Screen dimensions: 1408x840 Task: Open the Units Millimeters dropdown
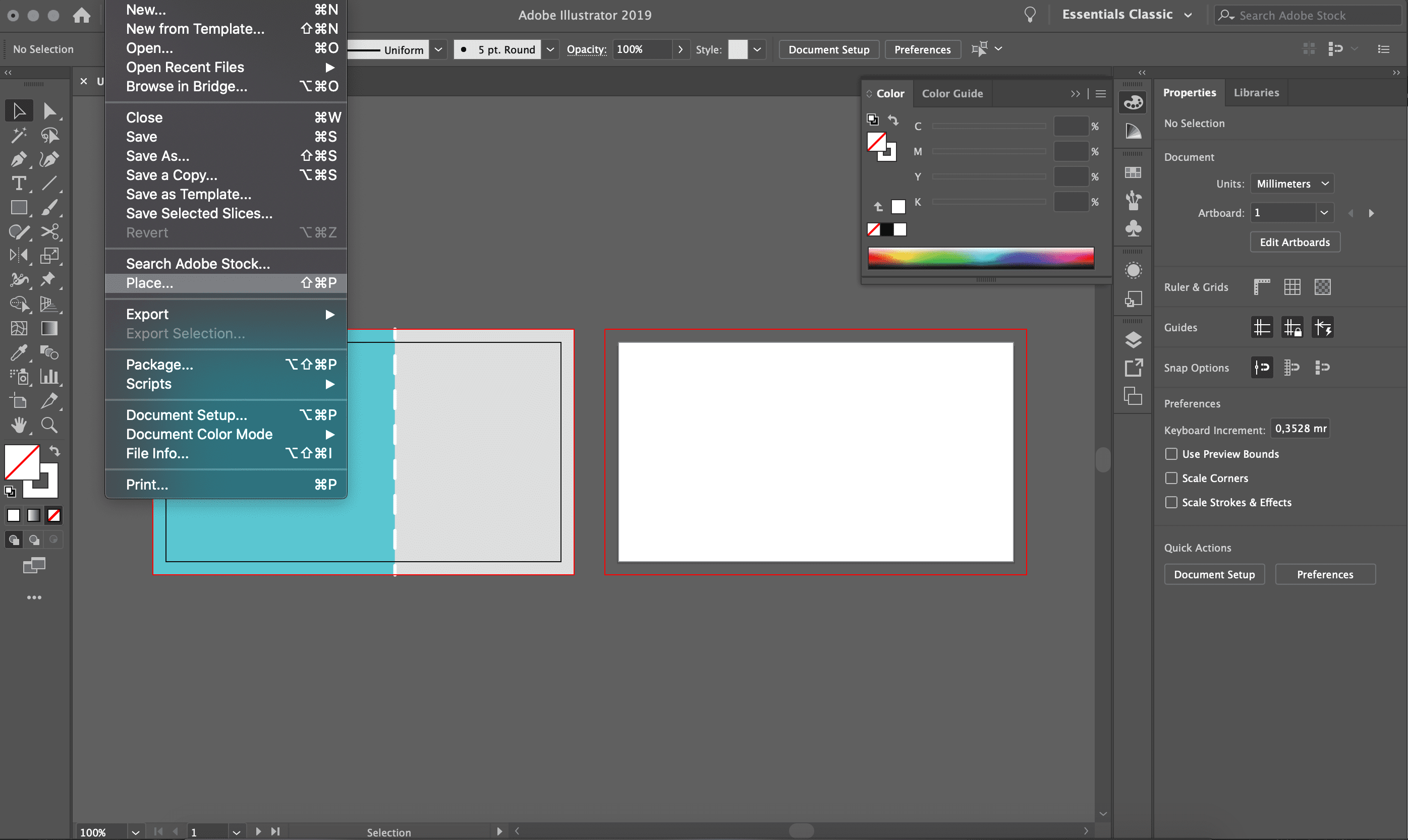[x=1292, y=184]
